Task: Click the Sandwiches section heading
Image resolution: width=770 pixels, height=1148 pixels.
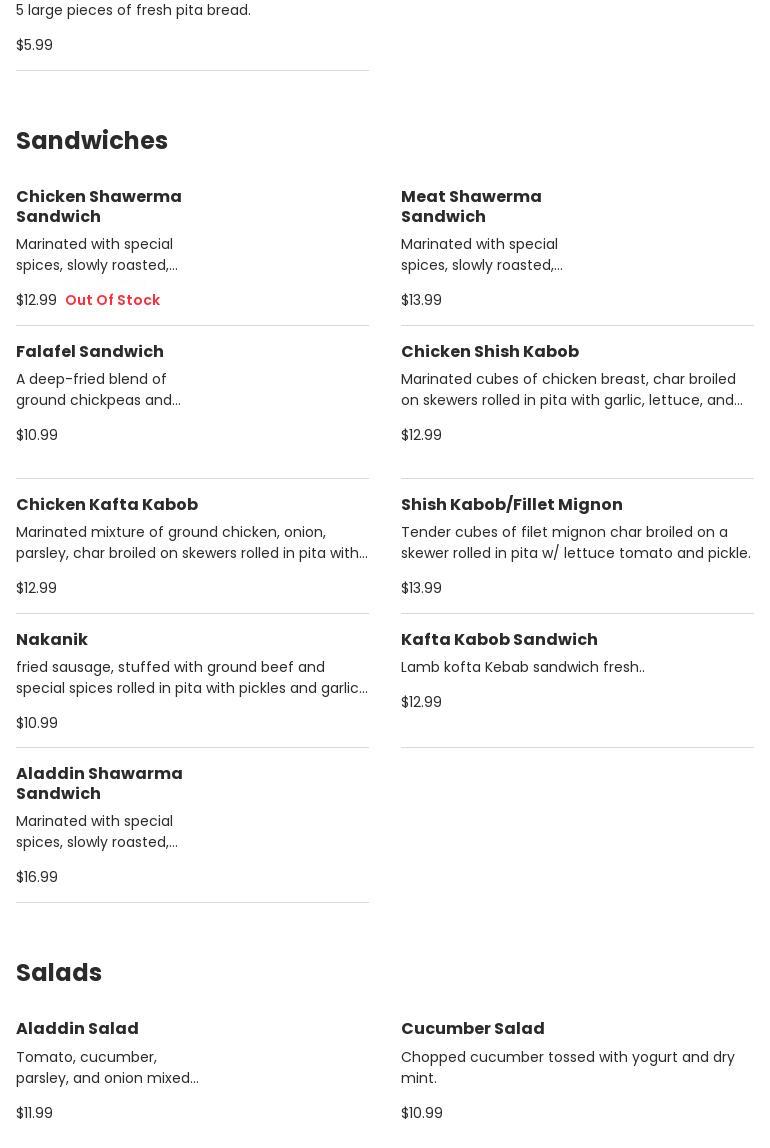Action: click(x=92, y=141)
